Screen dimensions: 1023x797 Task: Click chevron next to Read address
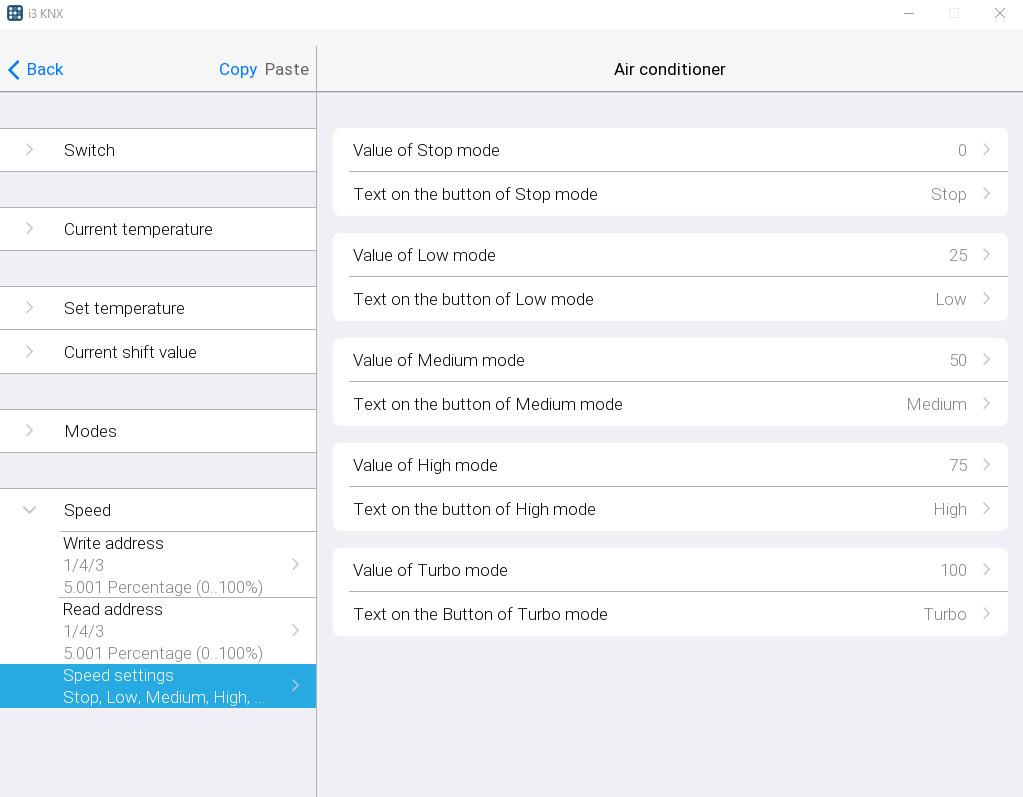295,631
